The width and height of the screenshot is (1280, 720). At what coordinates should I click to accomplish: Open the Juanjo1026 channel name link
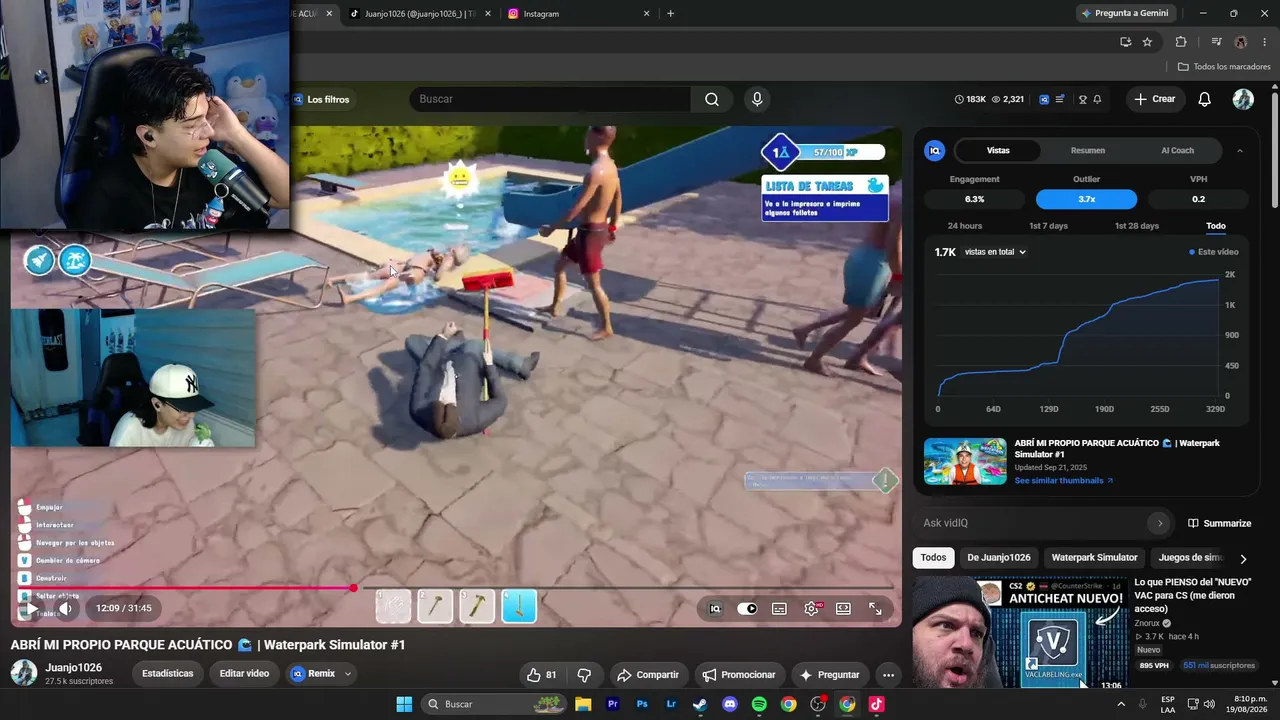pyautogui.click(x=73, y=667)
